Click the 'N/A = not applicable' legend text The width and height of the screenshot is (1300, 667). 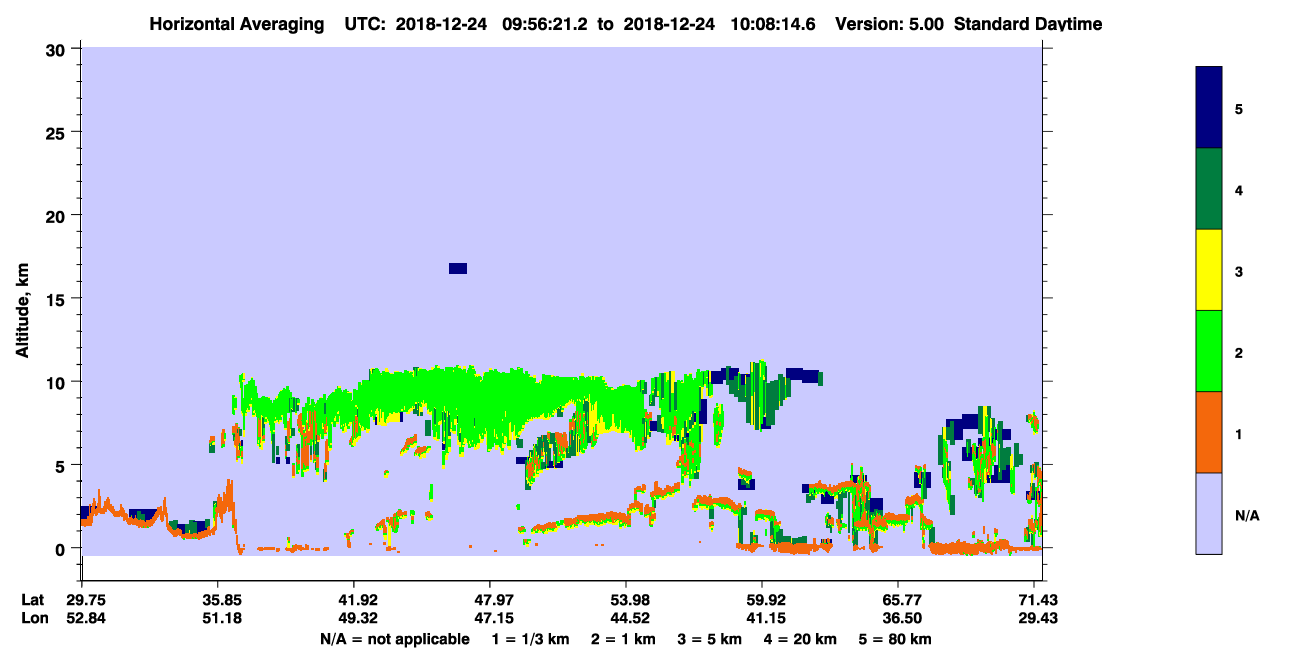click(394, 639)
